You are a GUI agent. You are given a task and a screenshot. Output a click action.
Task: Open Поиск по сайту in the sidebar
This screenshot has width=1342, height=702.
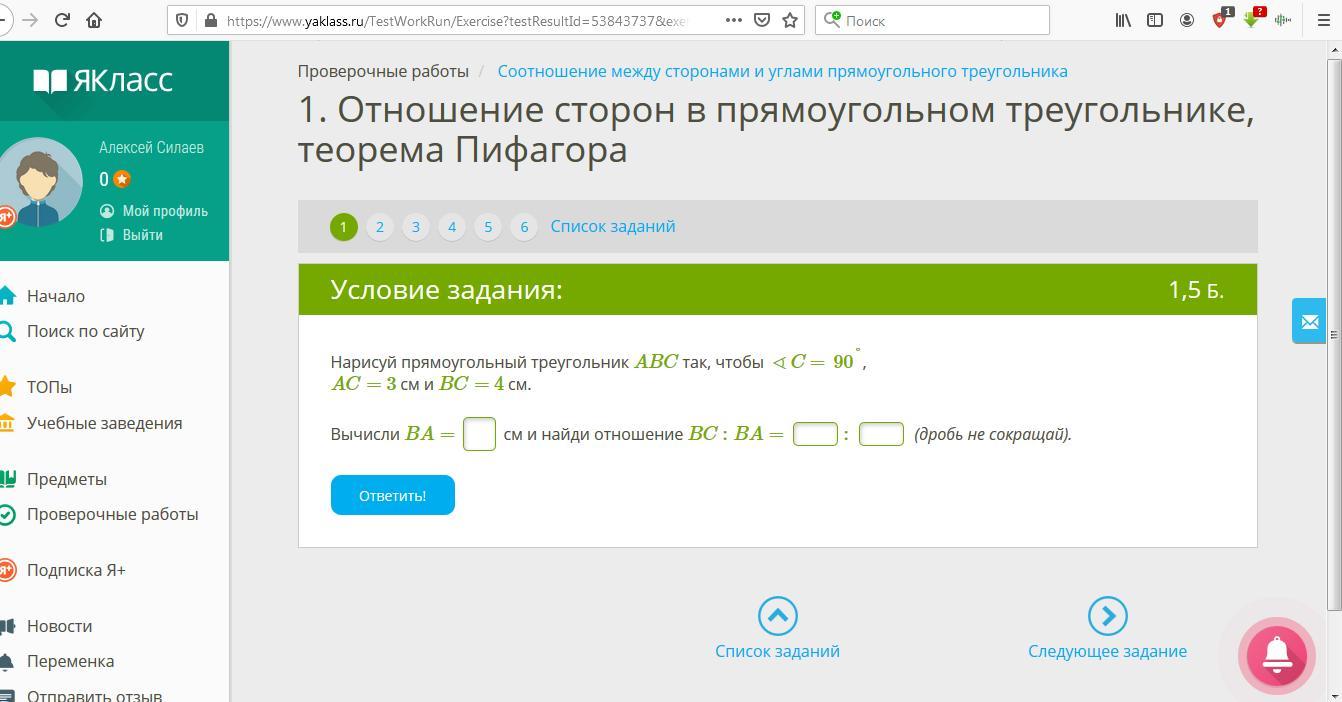pyautogui.click(x=86, y=331)
